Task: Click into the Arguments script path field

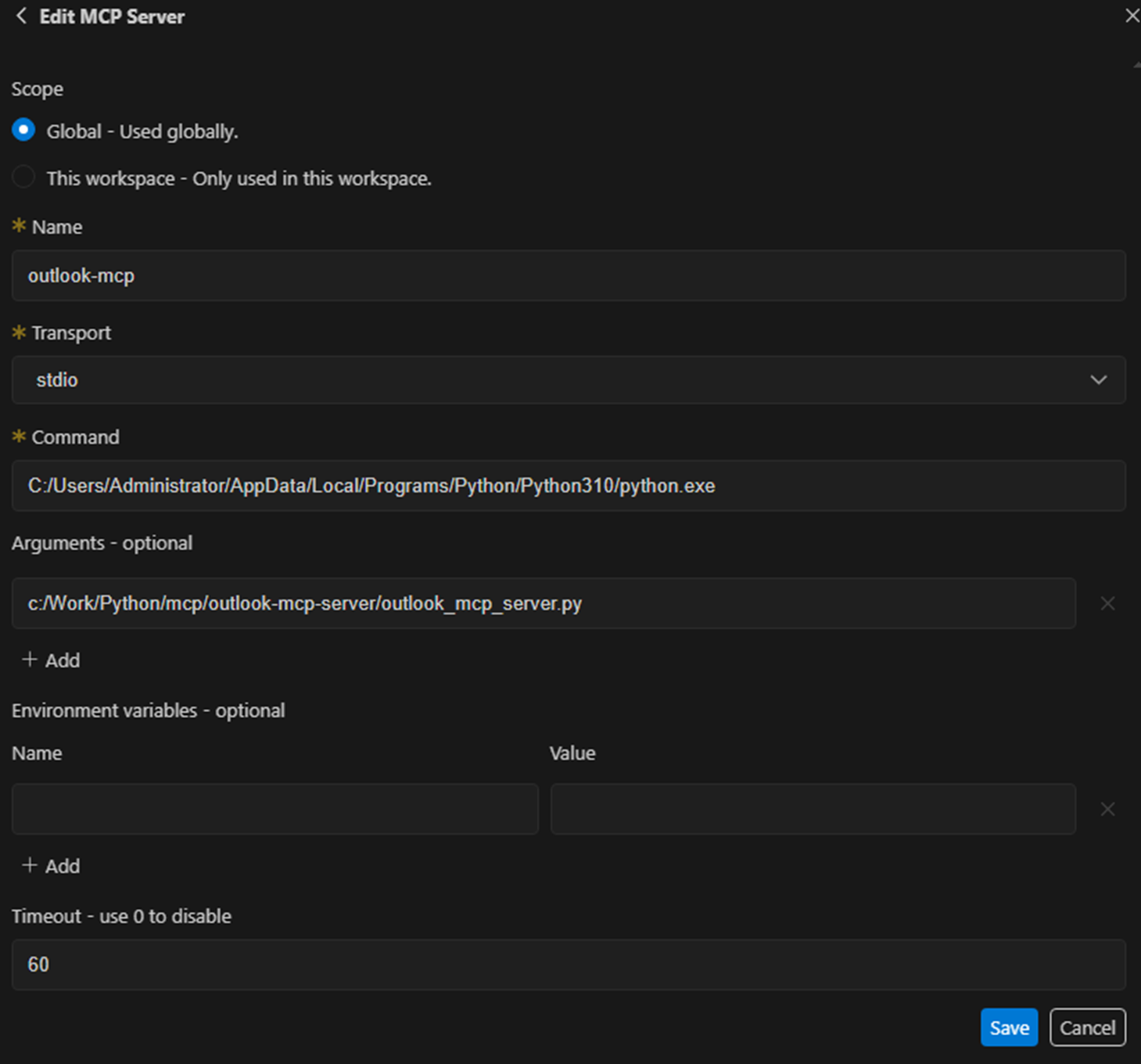Action: pyautogui.click(x=544, y=603)
